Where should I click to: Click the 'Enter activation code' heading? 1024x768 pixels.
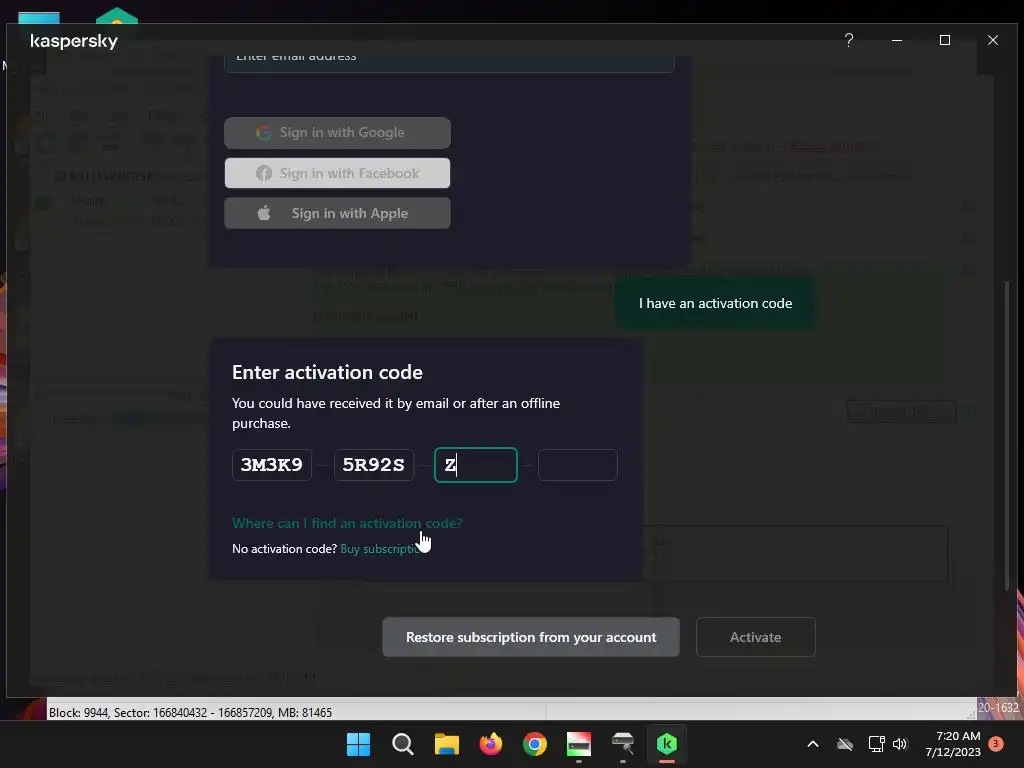click(x=327, y=372)
